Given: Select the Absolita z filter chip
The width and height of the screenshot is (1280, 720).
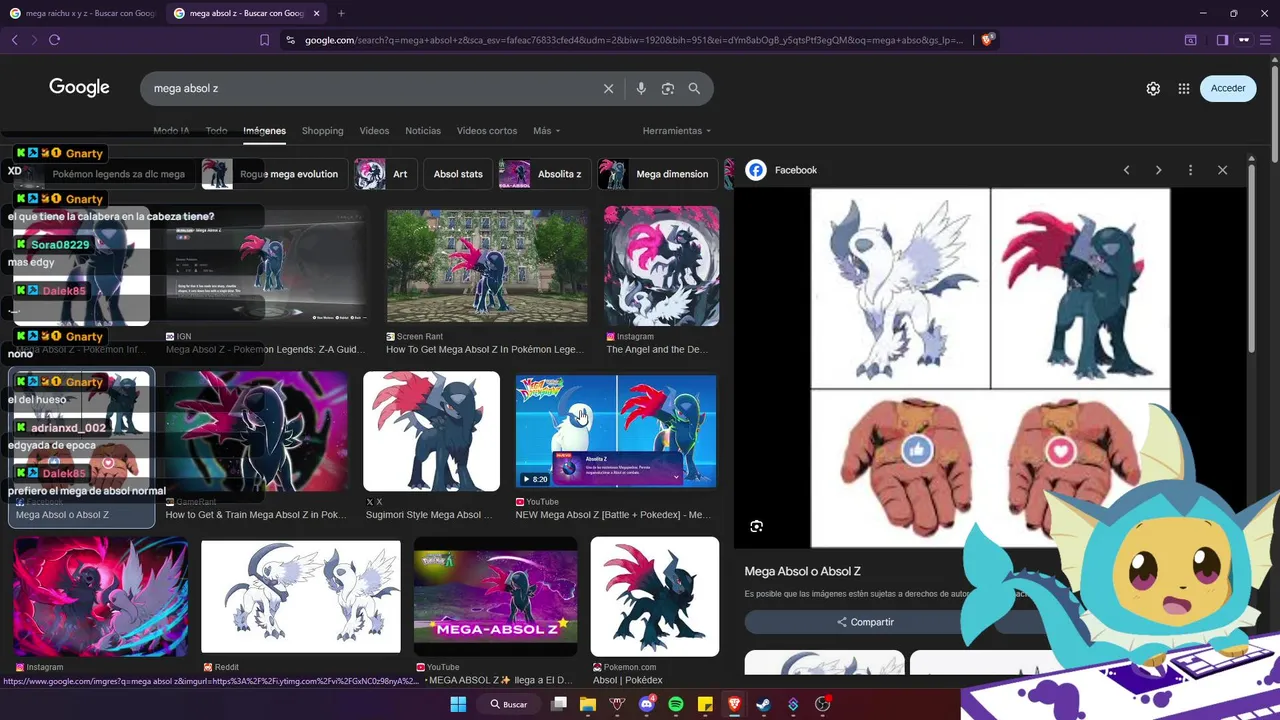Looking at the screenshot, I should coord(543,174).
